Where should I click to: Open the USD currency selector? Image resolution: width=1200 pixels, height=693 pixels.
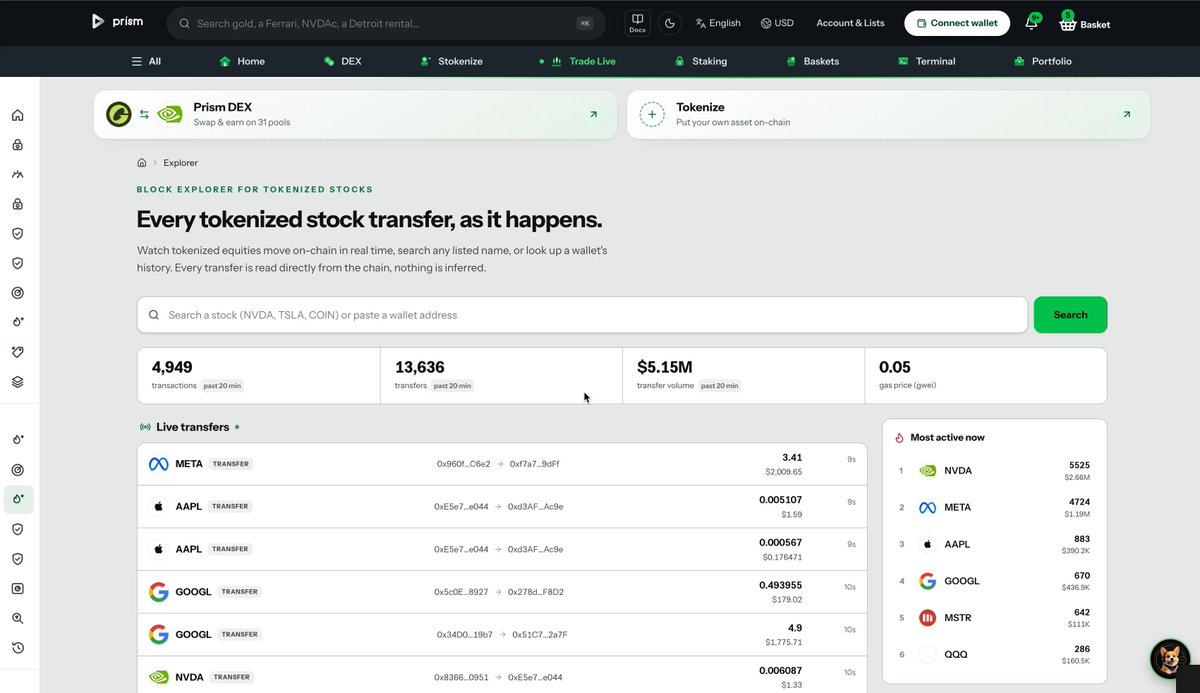pyautogui.click(x=777, y=23)
